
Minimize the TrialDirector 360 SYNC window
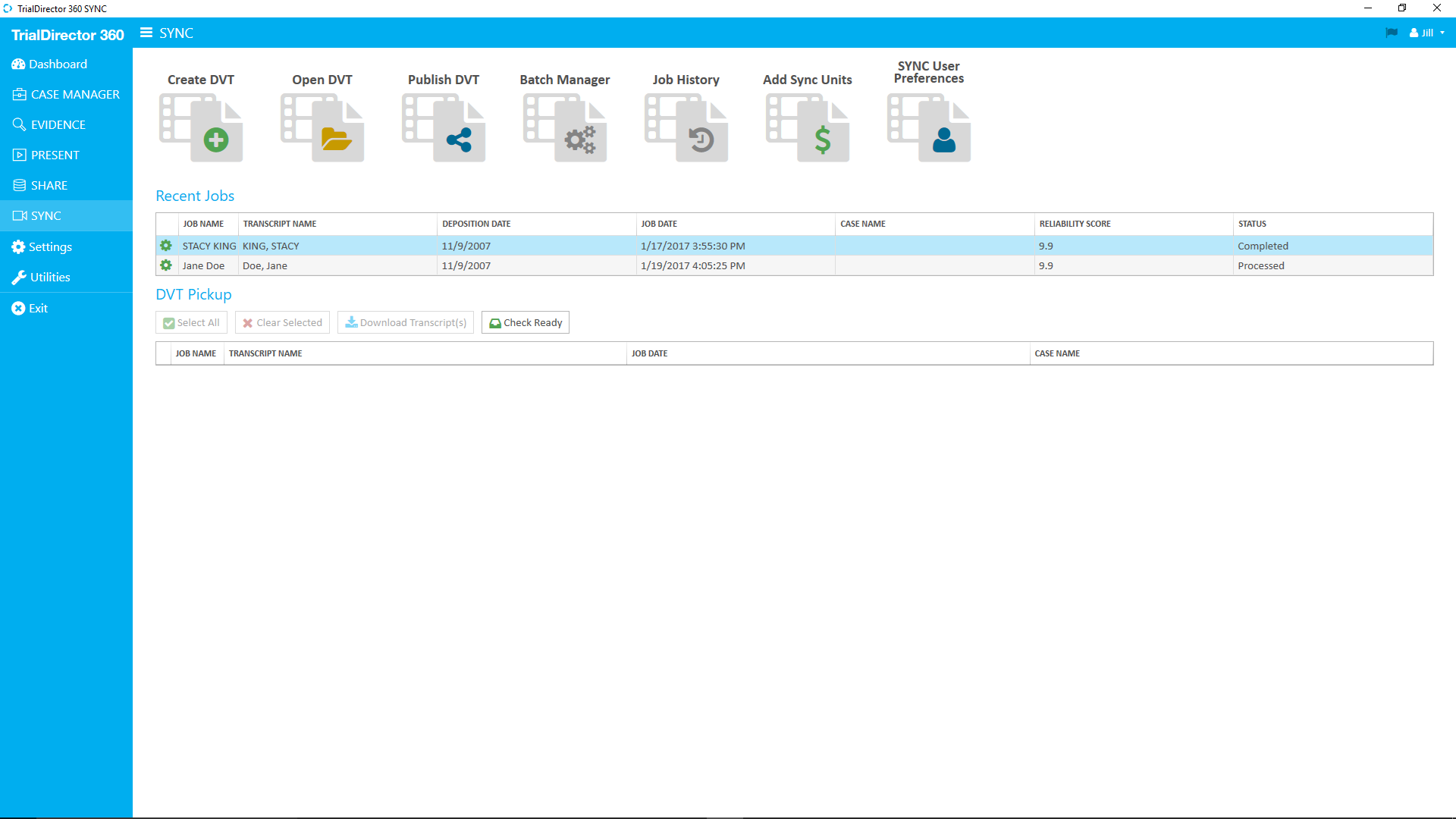[1368, 8]
